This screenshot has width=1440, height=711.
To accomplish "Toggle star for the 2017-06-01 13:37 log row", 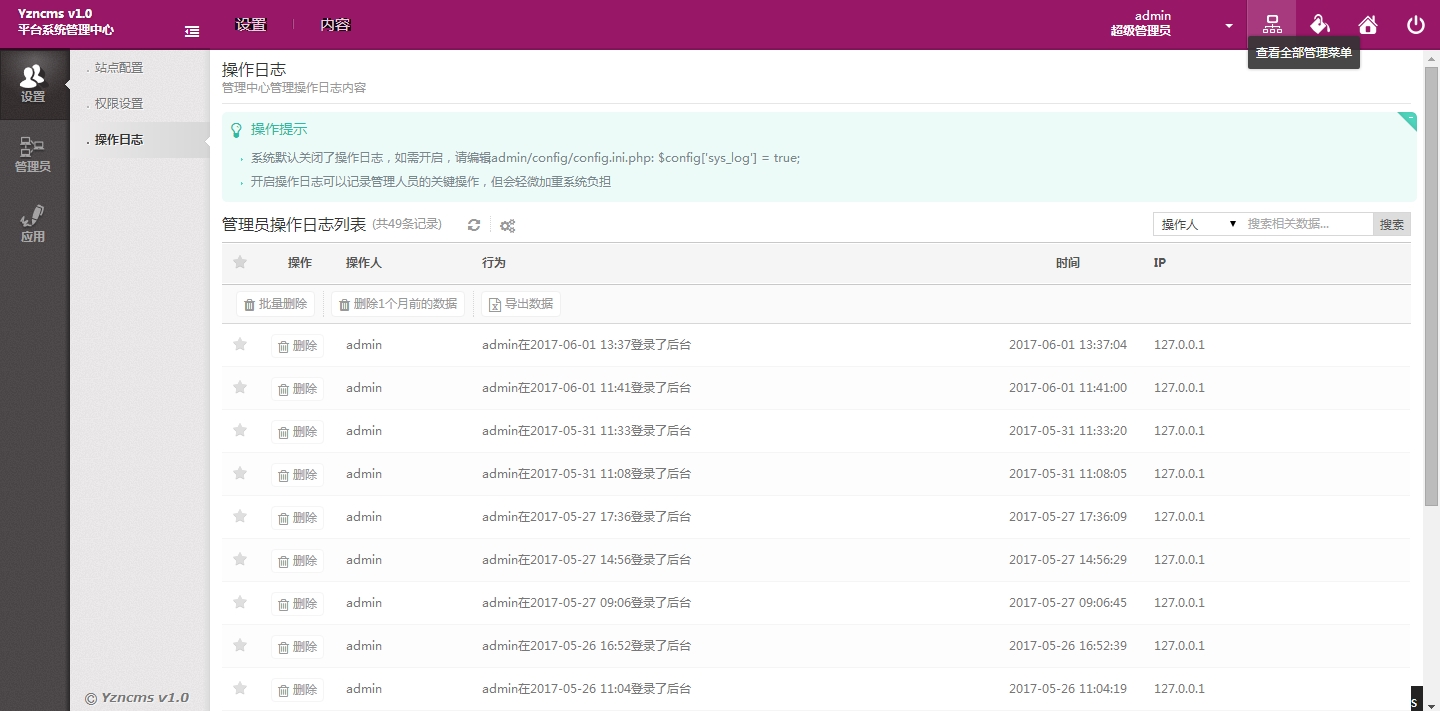I will [240, 345].
